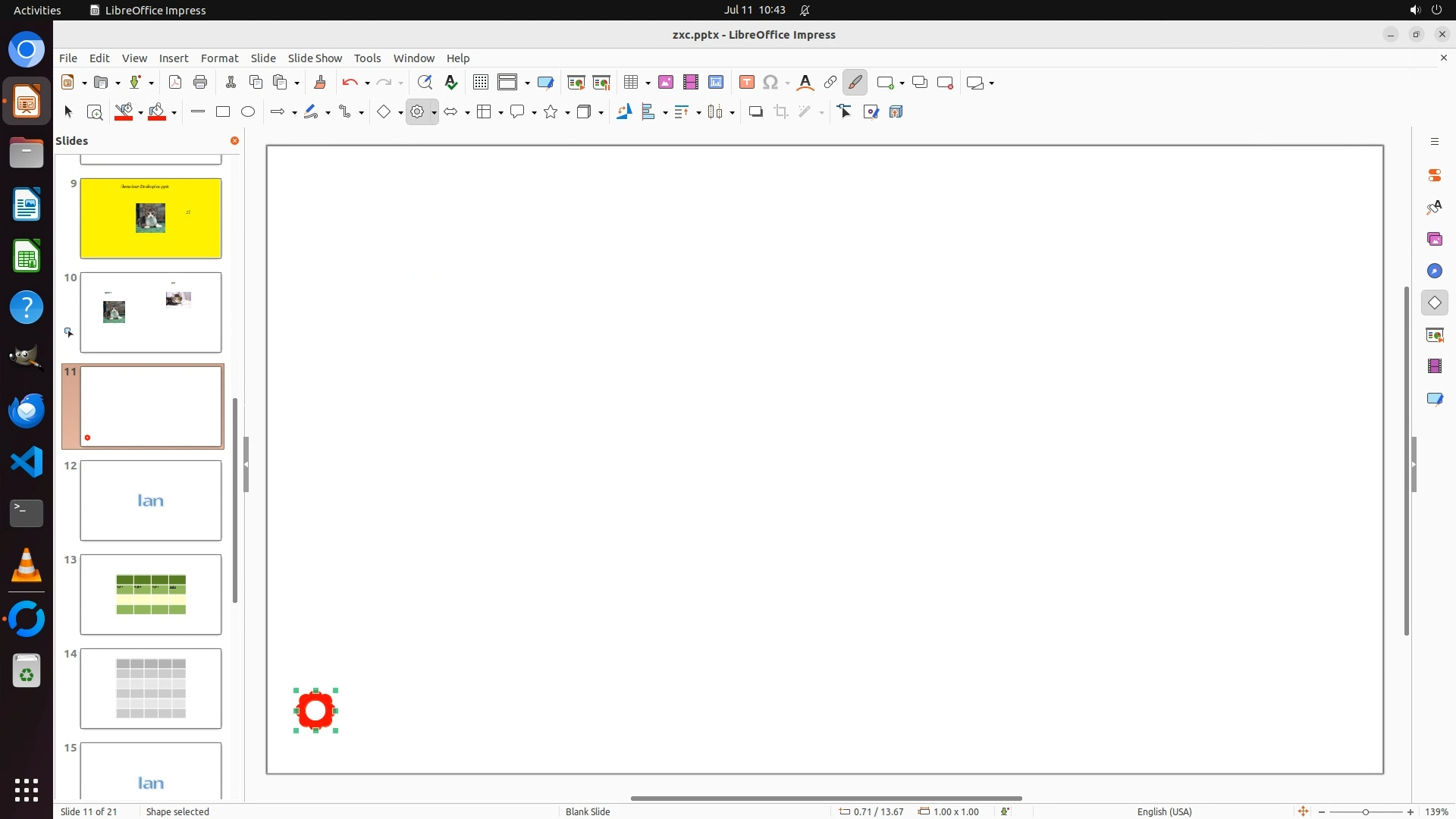Click Blank Slide in status bar
1456x819 pixels.
coord(588,811)
